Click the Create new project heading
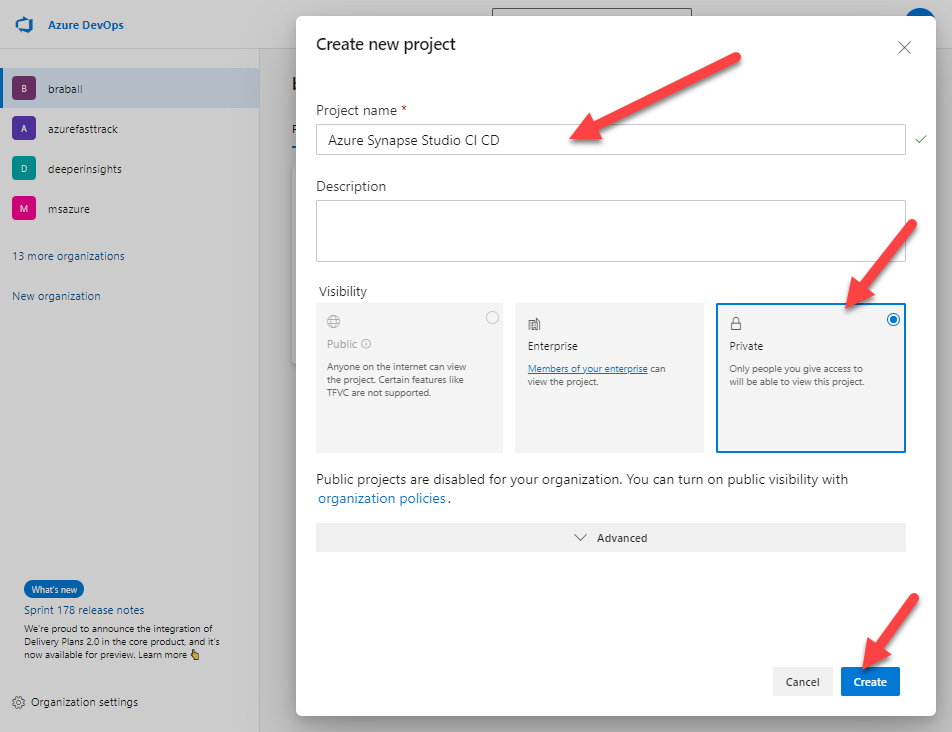 click(386, 44)
